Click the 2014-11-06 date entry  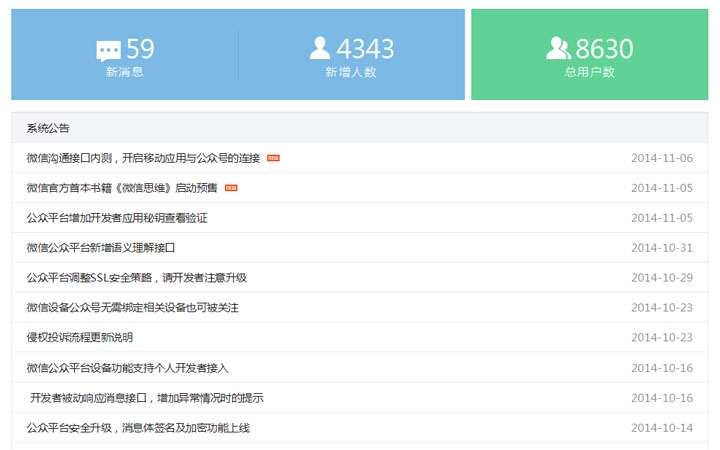pos(661,158)
